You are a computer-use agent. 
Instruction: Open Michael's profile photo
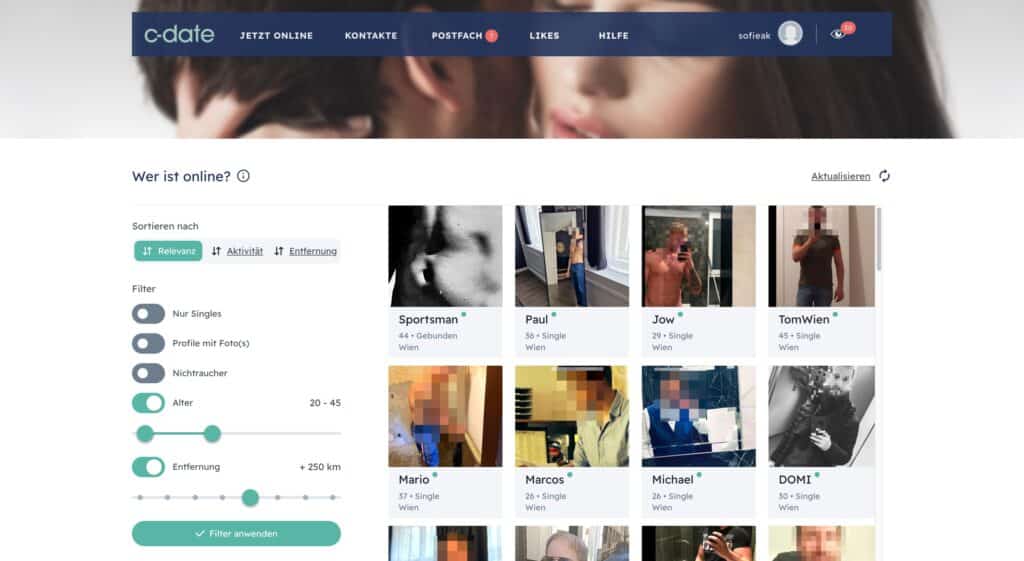pos(699,416)
